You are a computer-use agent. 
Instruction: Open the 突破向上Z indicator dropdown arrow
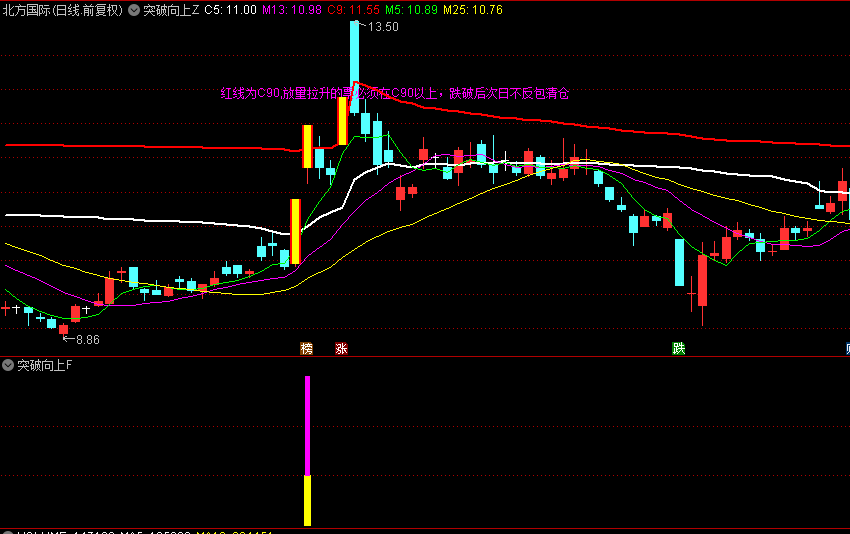(133, 10)
